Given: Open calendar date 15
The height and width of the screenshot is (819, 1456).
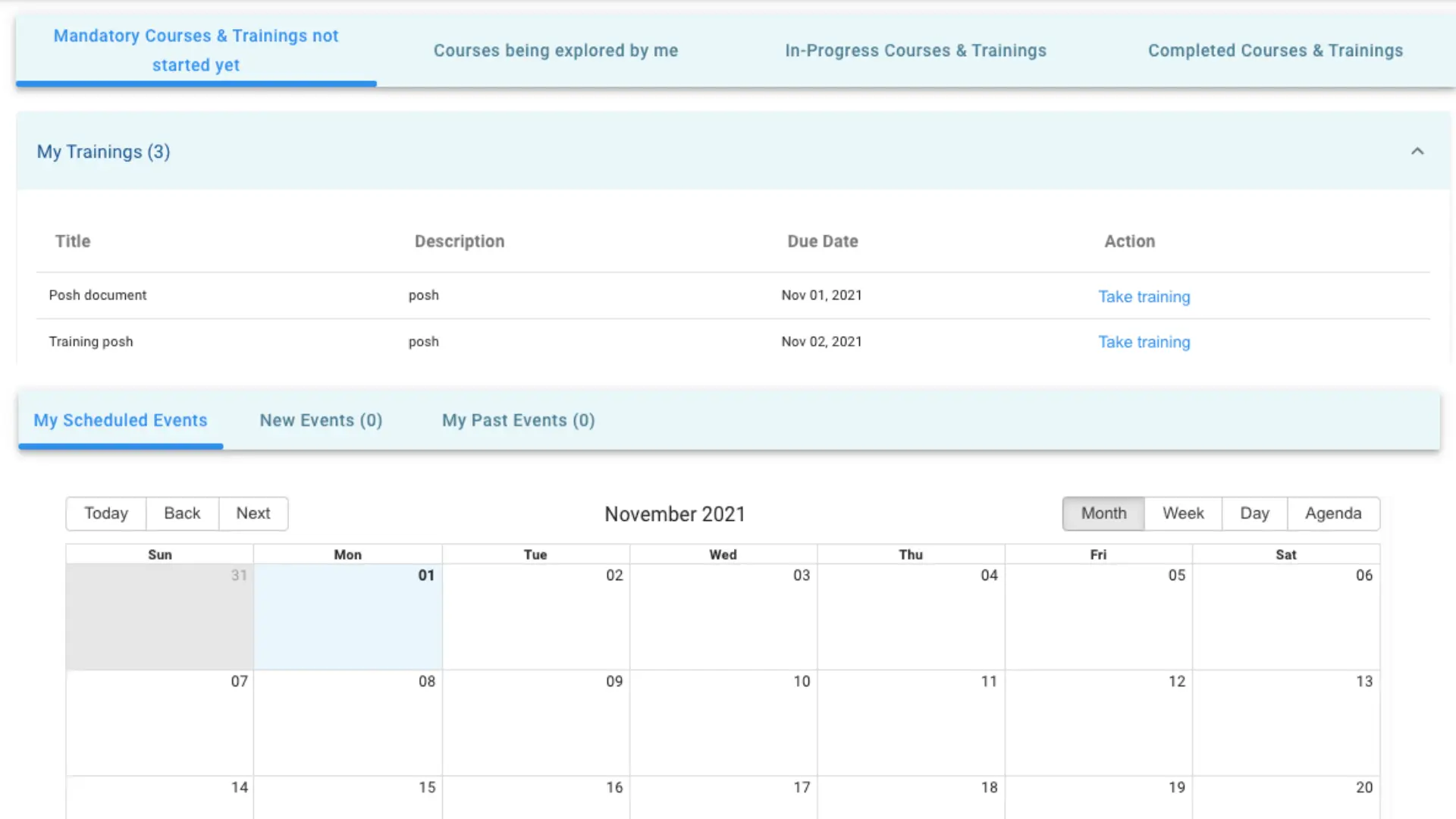Looking at the screenshot, I should tap(427, 787).
